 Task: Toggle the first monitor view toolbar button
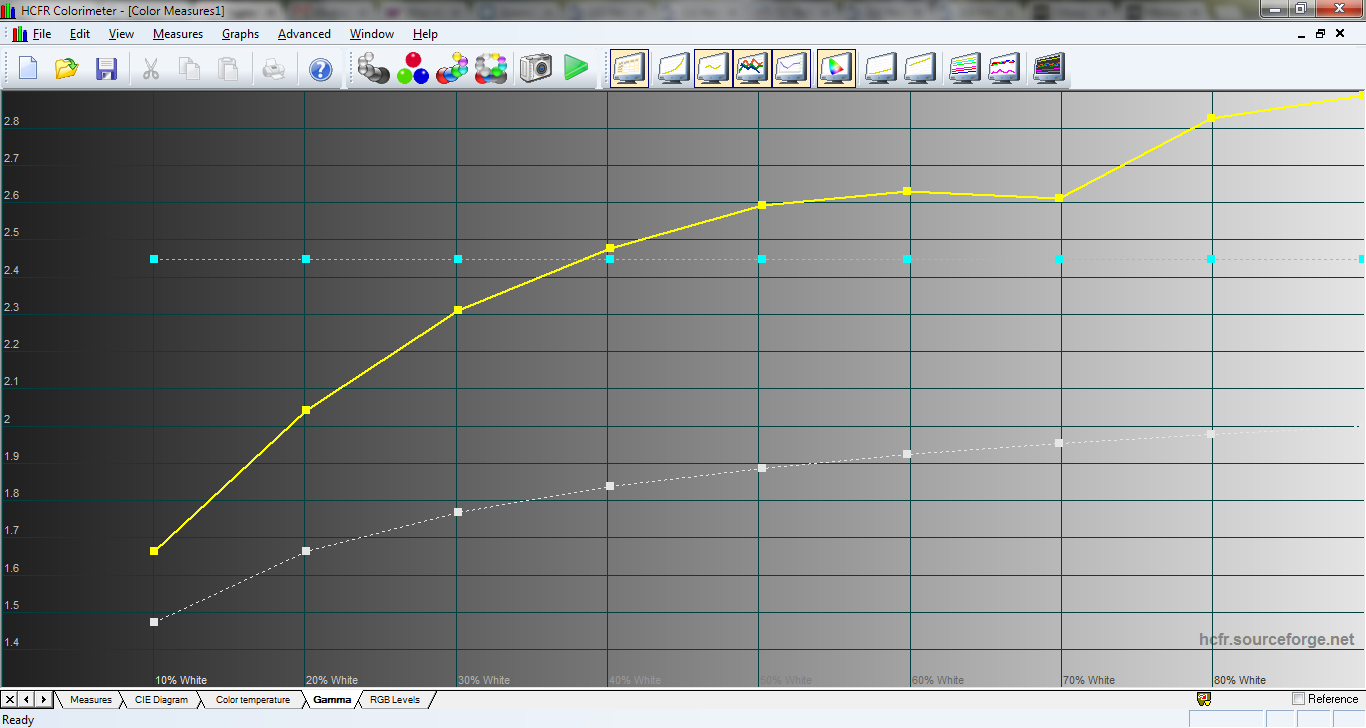click(630, 69)
